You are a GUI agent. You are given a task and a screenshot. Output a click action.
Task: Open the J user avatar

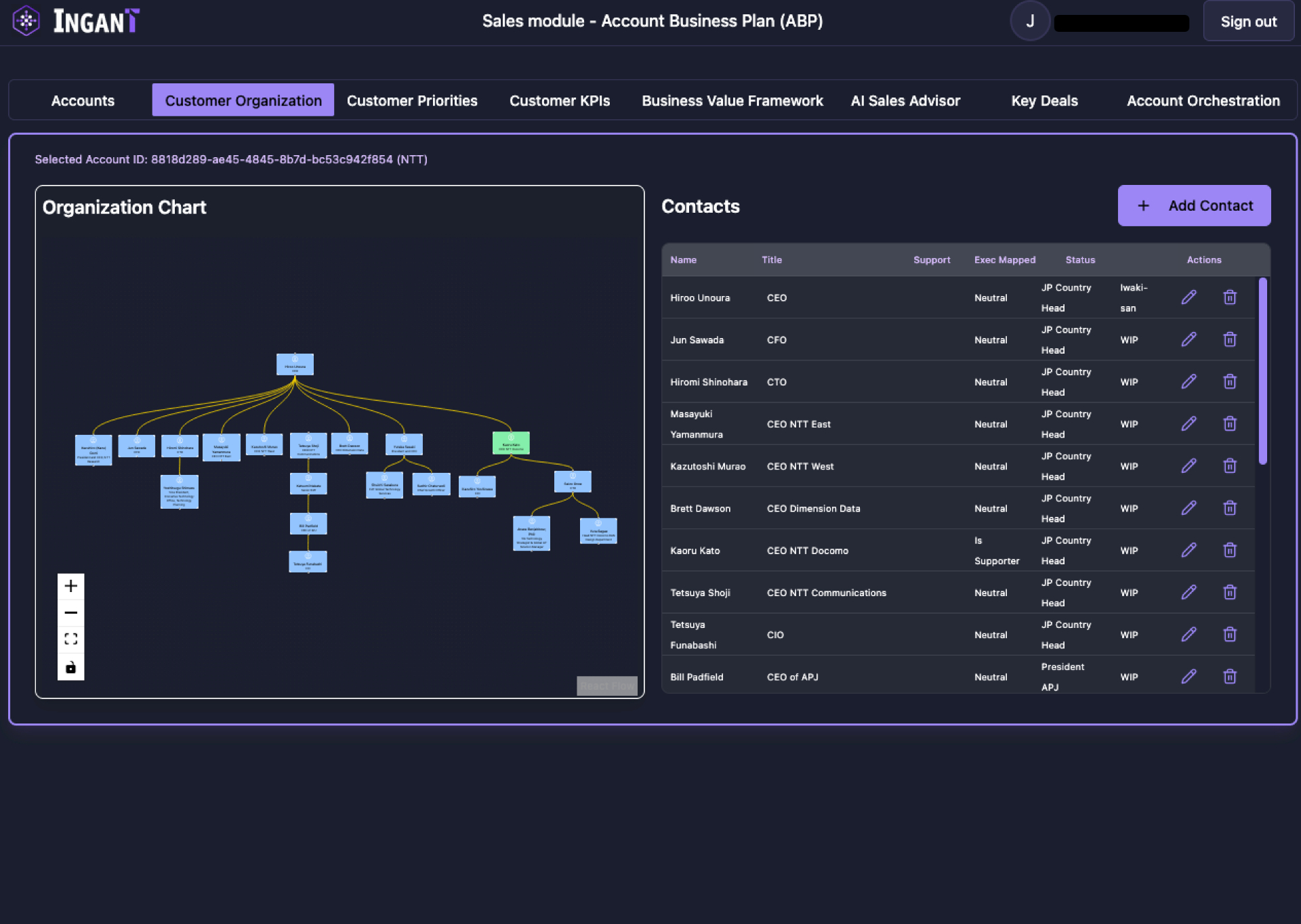point(1030,21)
